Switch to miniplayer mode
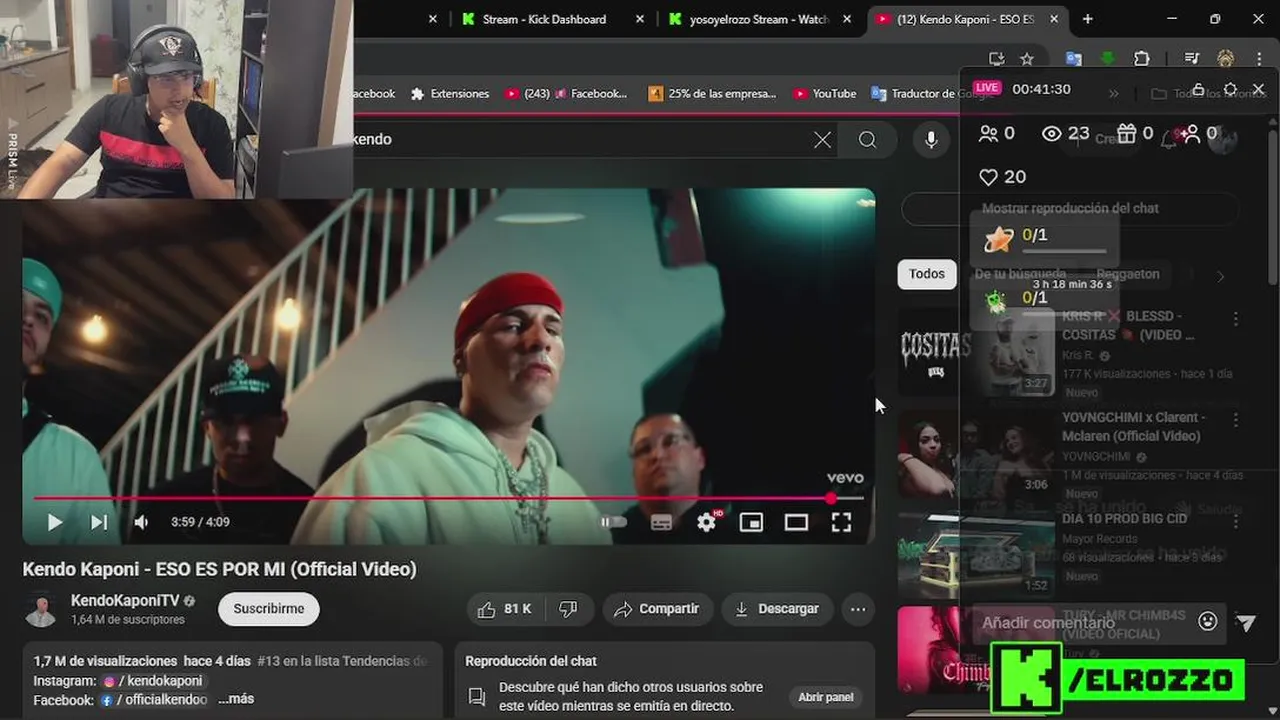This screenshot has width=1280, height=720. tap(751, 522)
